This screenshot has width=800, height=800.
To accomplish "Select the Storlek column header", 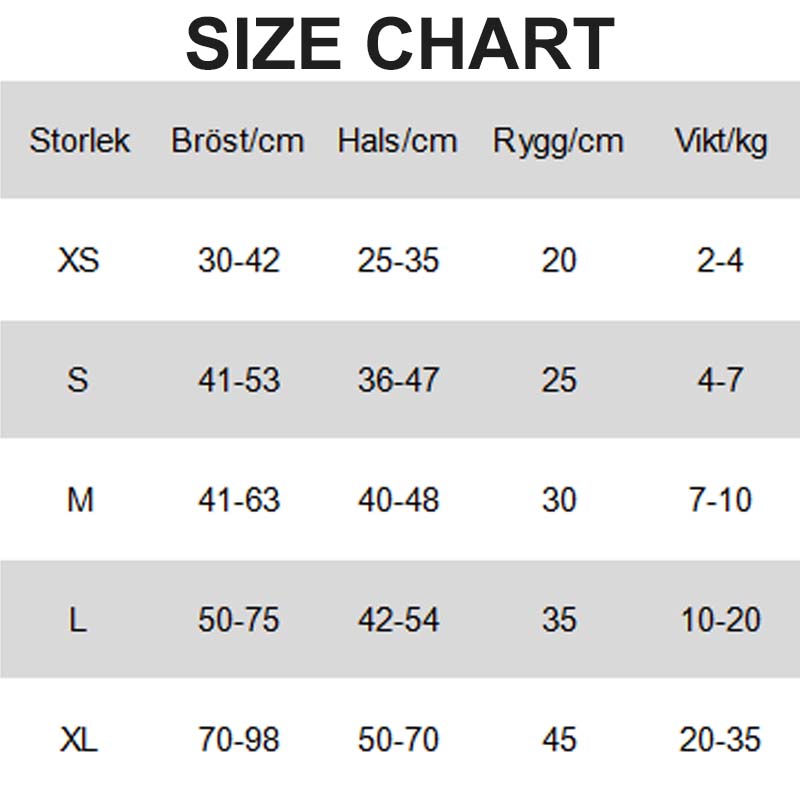I will 80,140.
